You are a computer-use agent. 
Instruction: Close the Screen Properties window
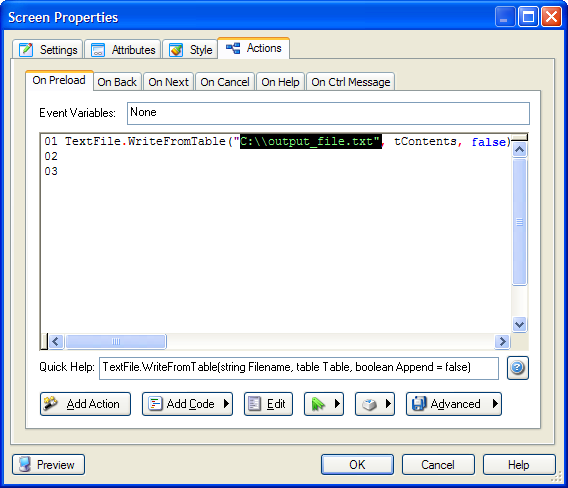coord(551,17)
